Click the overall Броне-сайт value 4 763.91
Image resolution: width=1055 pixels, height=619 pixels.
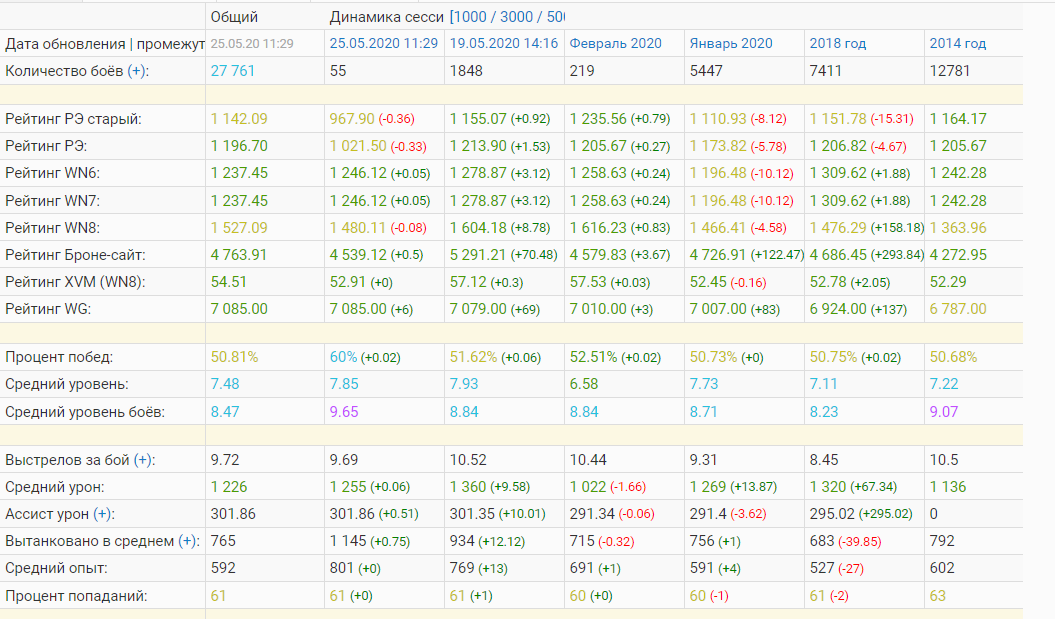click(239, 255)
